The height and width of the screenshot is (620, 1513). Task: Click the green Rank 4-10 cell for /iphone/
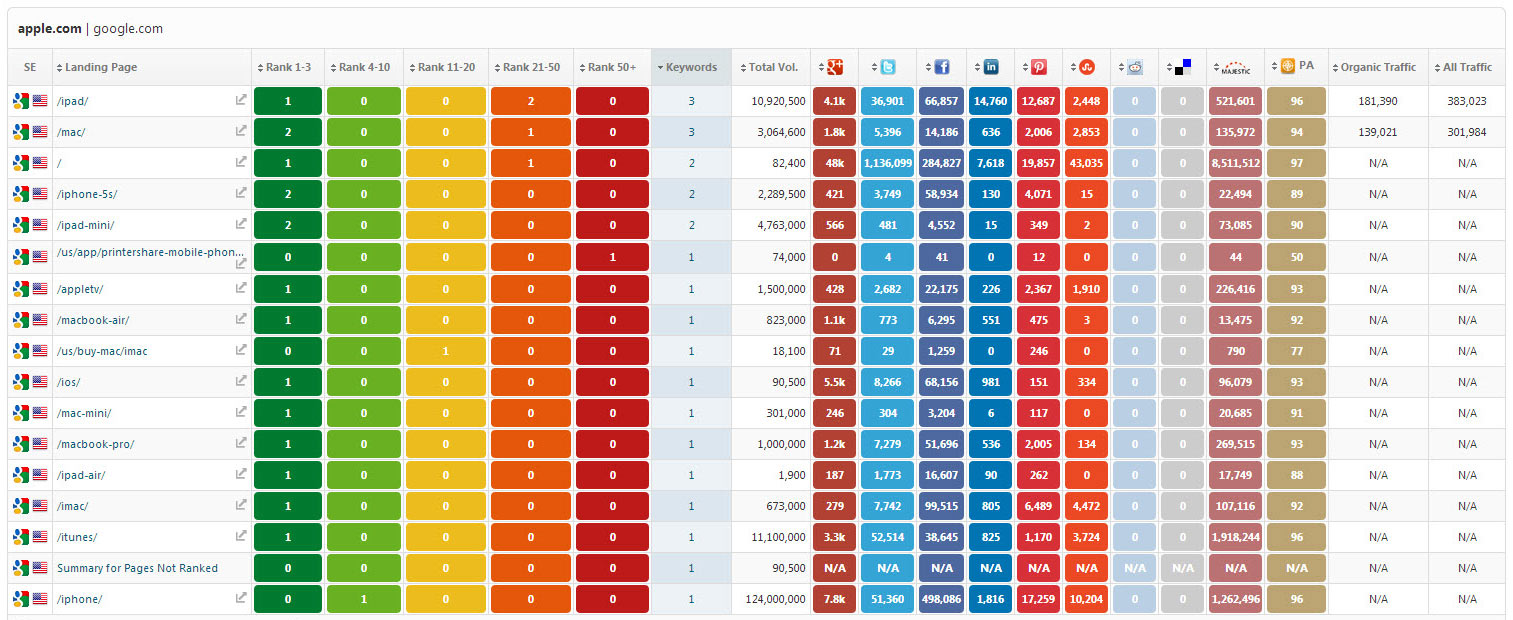pos(363,599)
